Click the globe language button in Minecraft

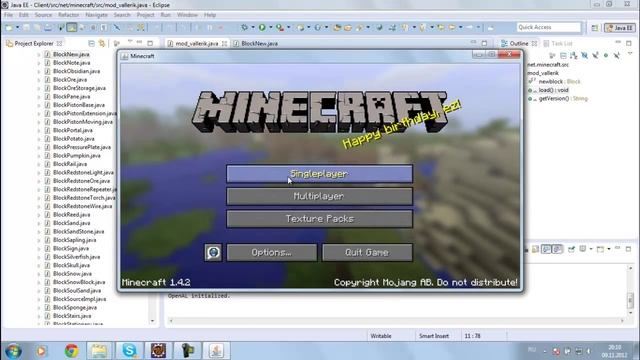213,252
